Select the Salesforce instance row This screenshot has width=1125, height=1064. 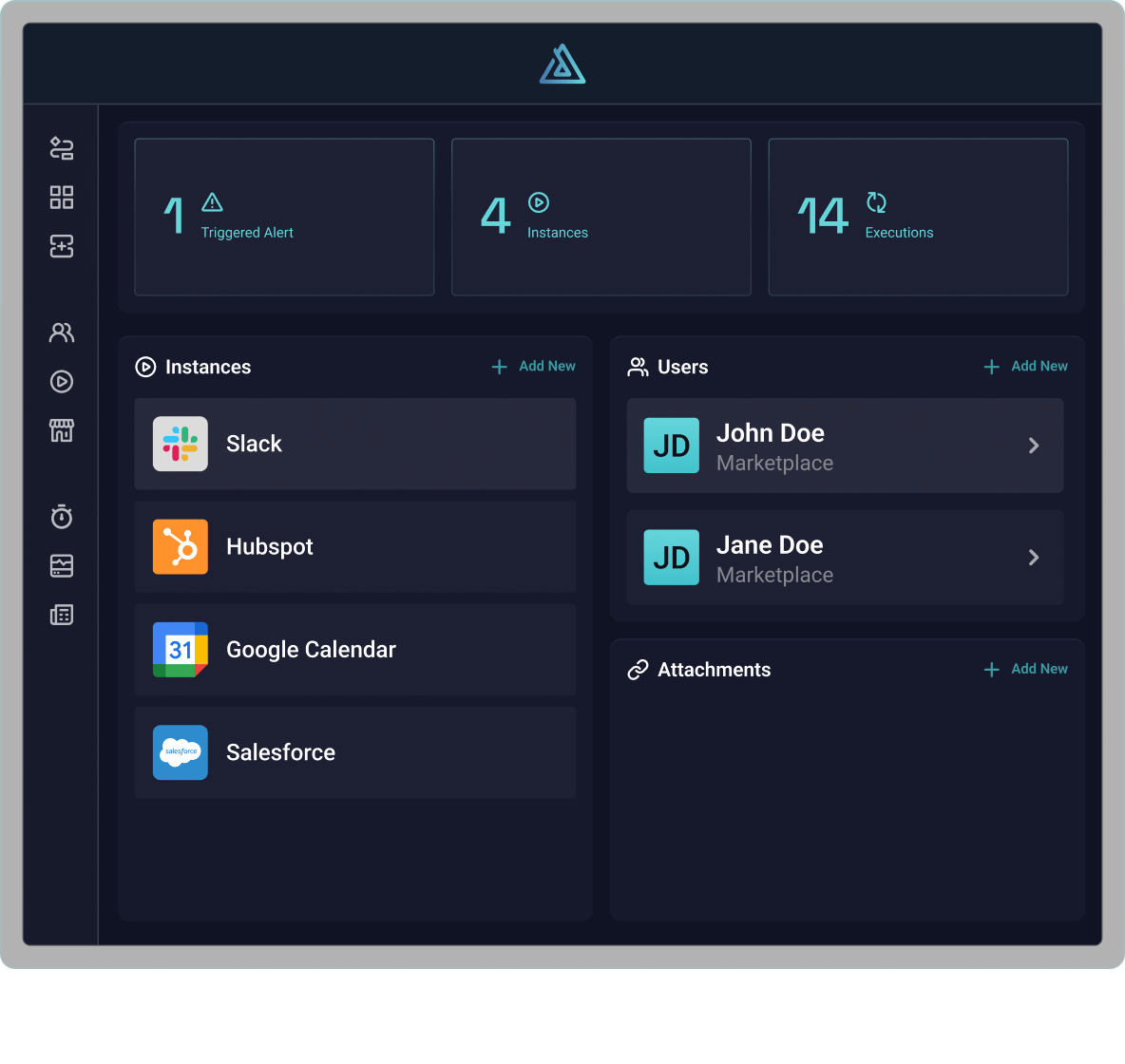355,752
